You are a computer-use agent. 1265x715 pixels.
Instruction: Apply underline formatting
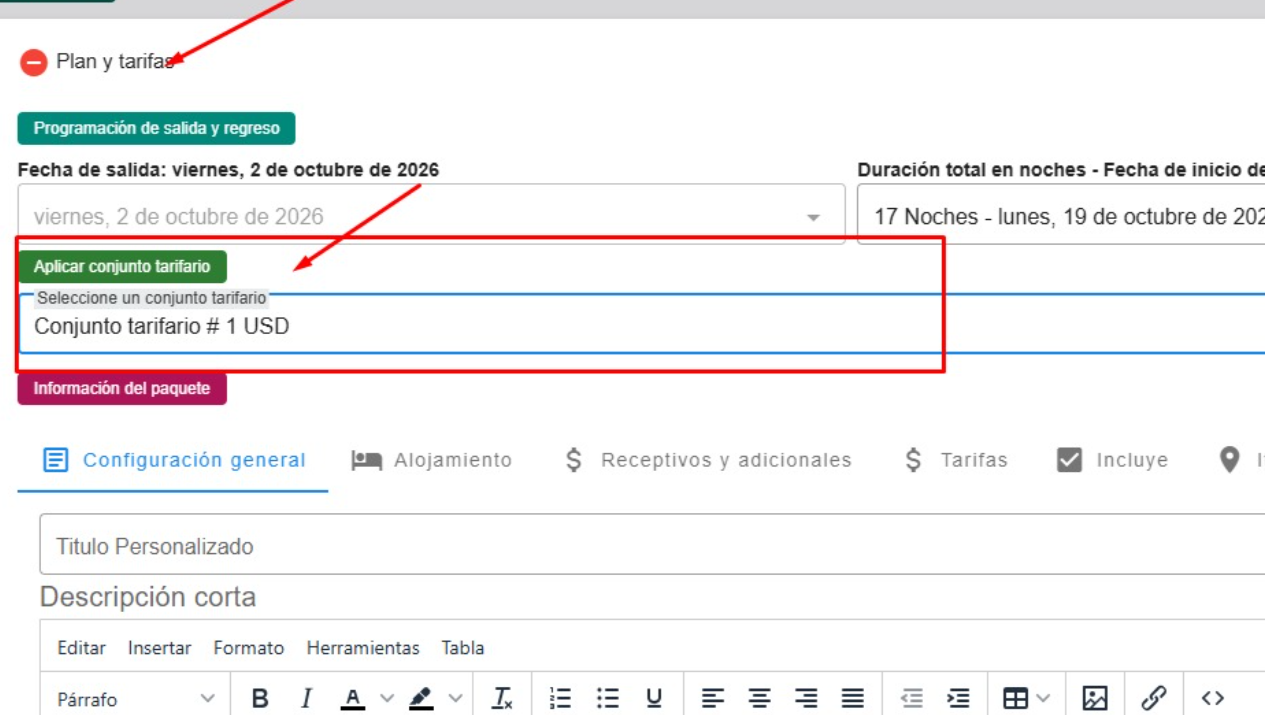654,698
